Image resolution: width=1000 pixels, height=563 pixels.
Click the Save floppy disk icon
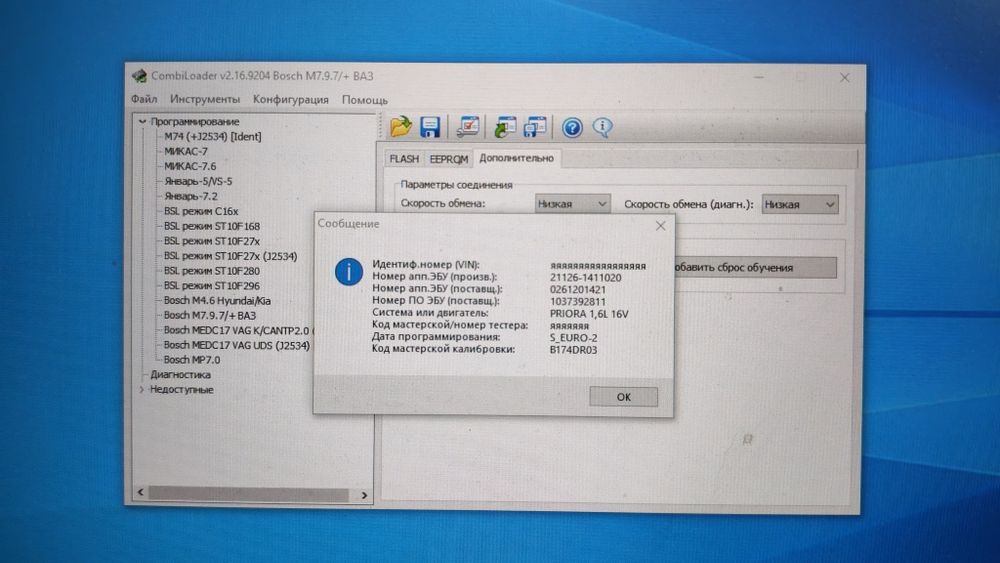point(430,127)
